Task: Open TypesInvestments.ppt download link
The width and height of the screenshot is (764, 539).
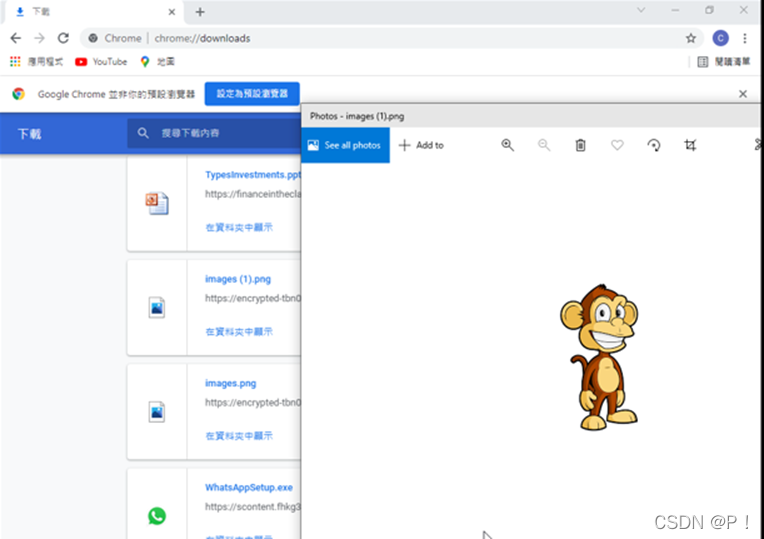Action: point(253,174)
